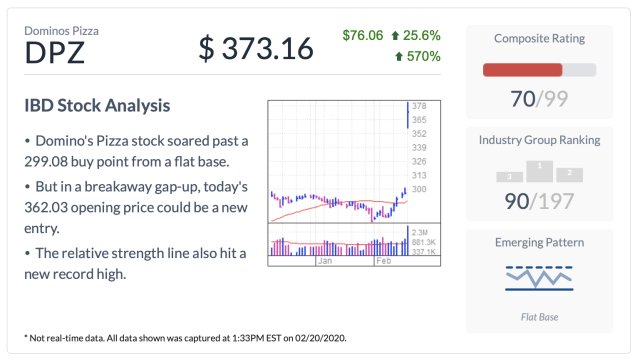Click the Jan marker on chart timeline
This screenshot has height=363, width=640.
(x=325, y=261)
